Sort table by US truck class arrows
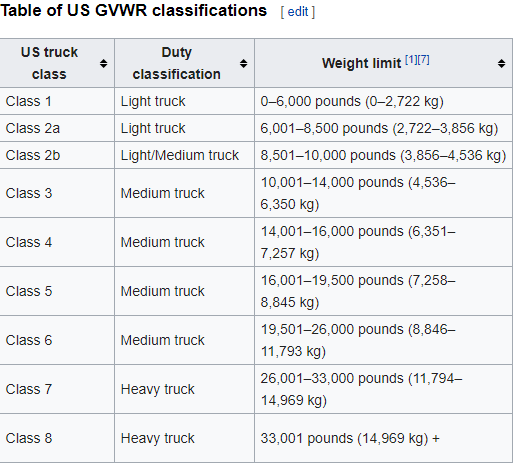Viewport: 513px width, 472px height. point(103,63)
